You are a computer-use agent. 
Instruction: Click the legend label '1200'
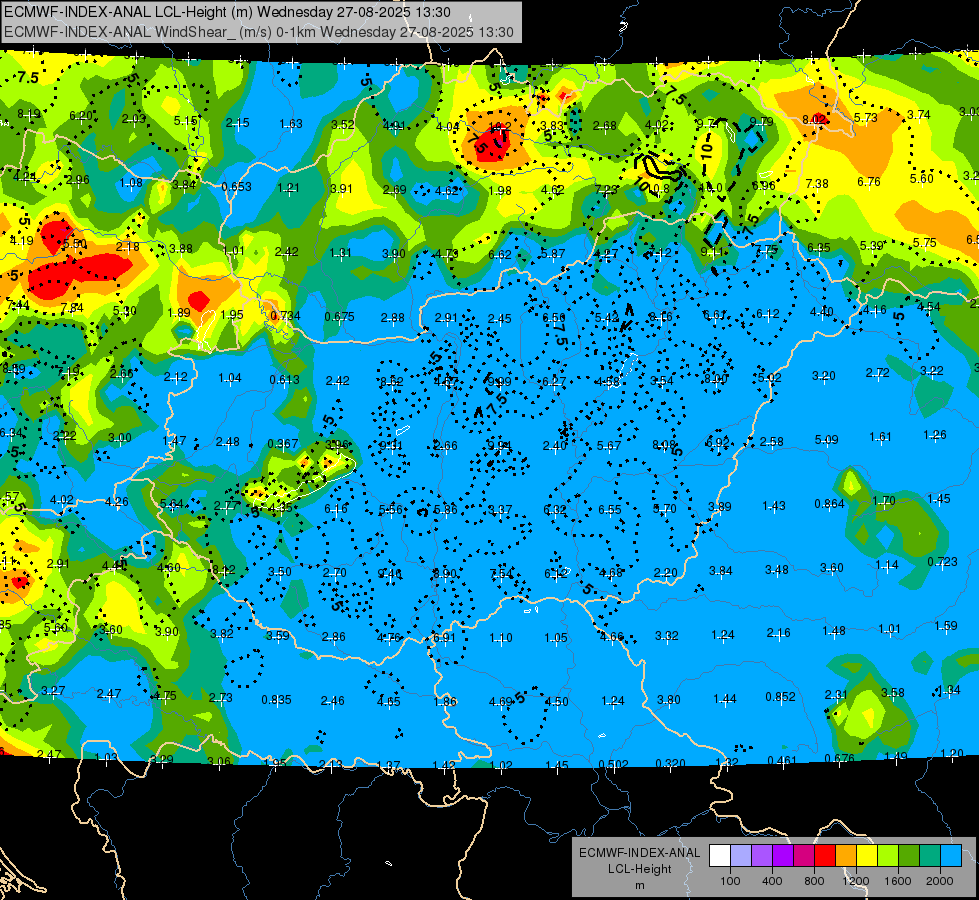tap(856, 881)
